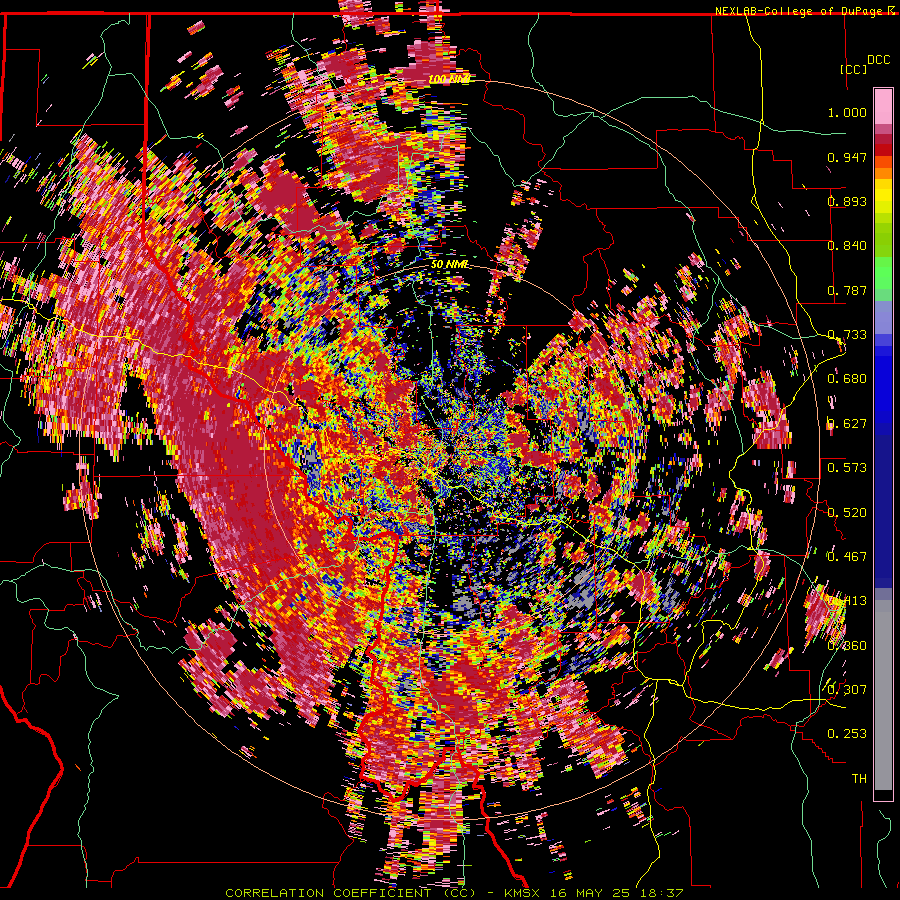Select the 0.253 scale value
Image resolution: width=900 pixels, height=900 pixels.
tap(847, 734)
